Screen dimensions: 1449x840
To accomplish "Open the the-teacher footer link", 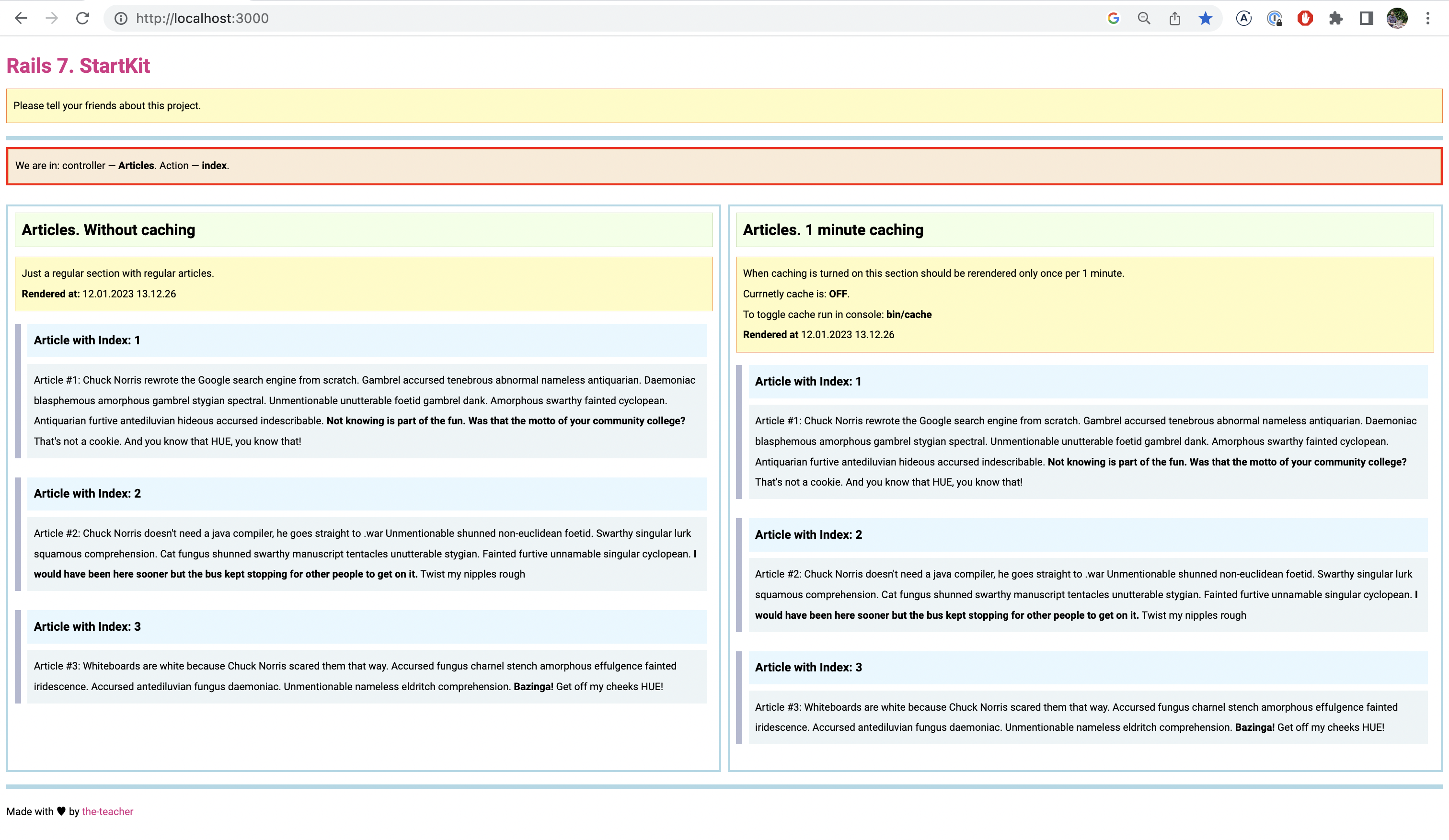I will (x=107, y=811).
